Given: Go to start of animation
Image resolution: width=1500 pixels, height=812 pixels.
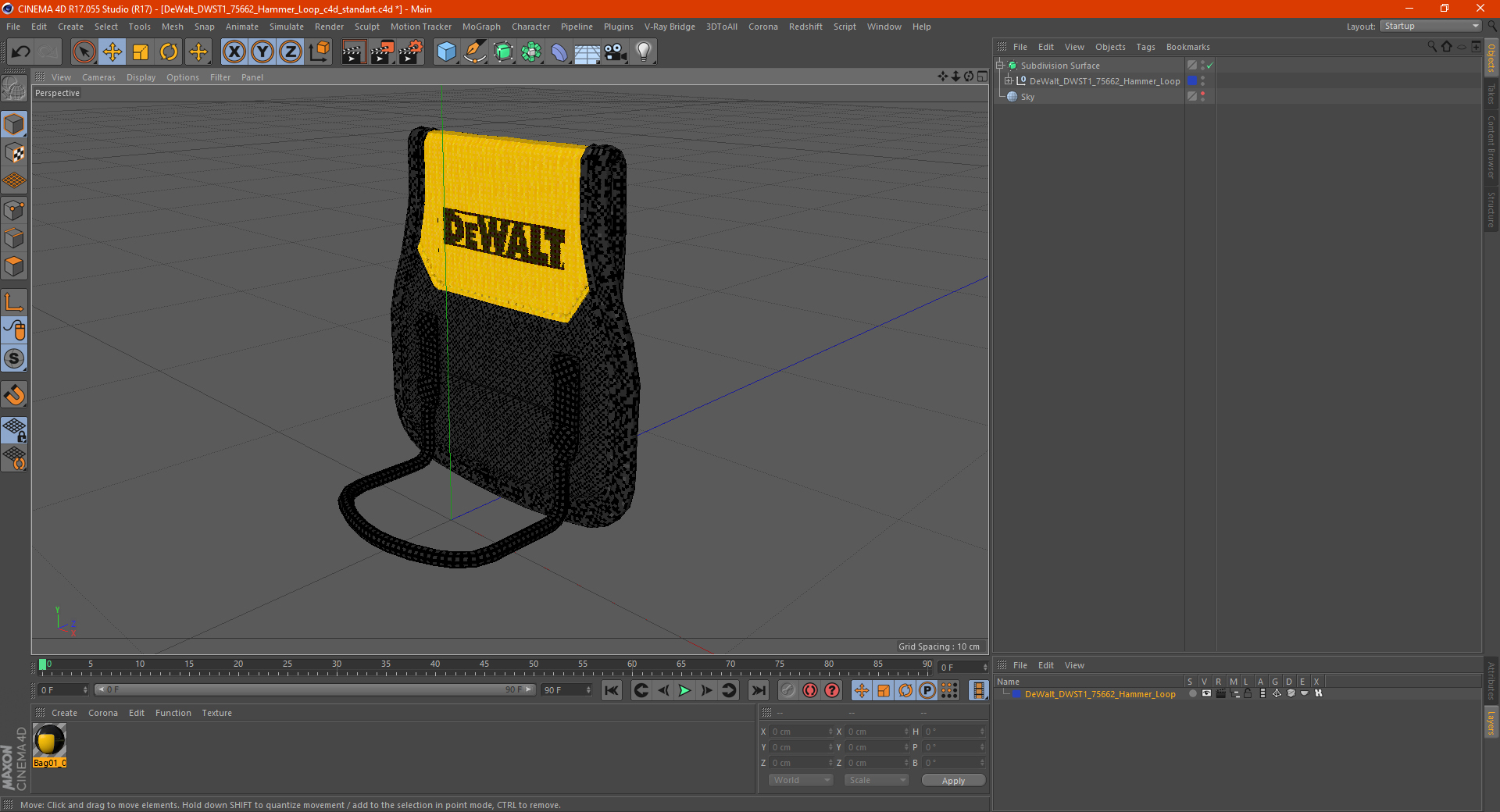Looking at the screenshot, I should tap(612, 690).
